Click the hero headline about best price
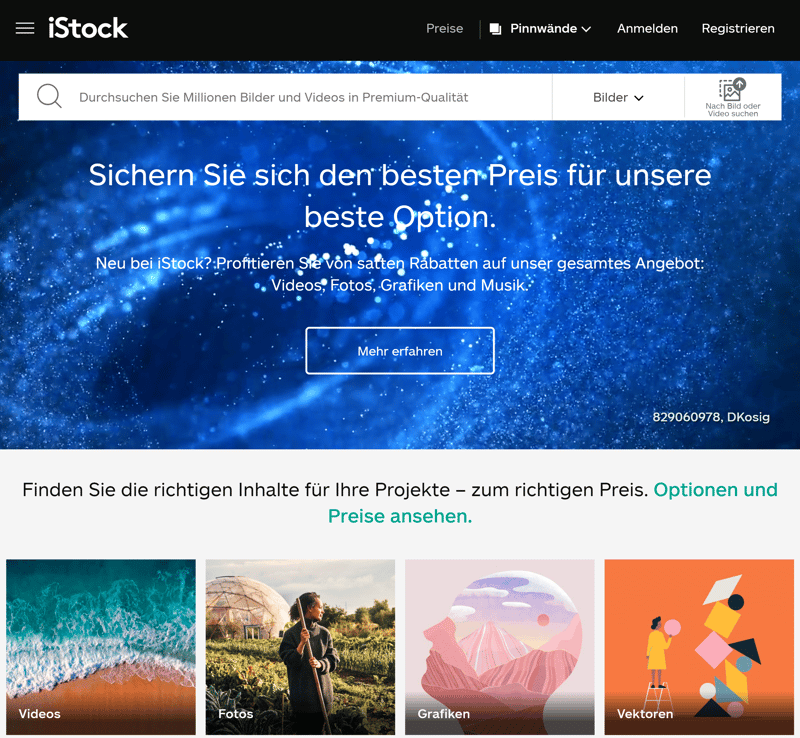Image resolution: width=800 pixels, height=738 pixels. click(x=400, y=196)
